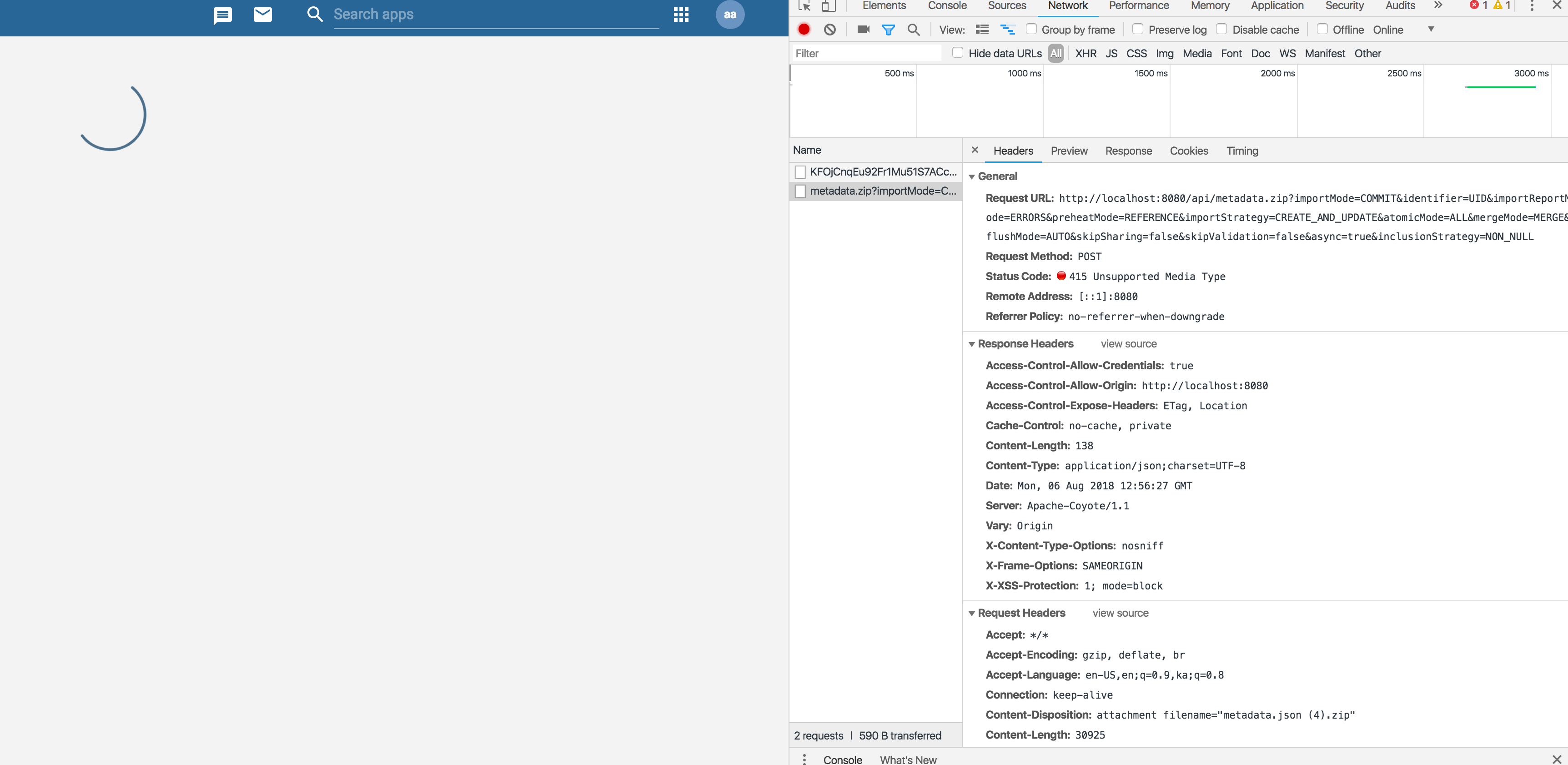The height and width of the screenshot is (765, 1568).
Task: Filter requests by XHR type
Action: [x=1086, y=54]
